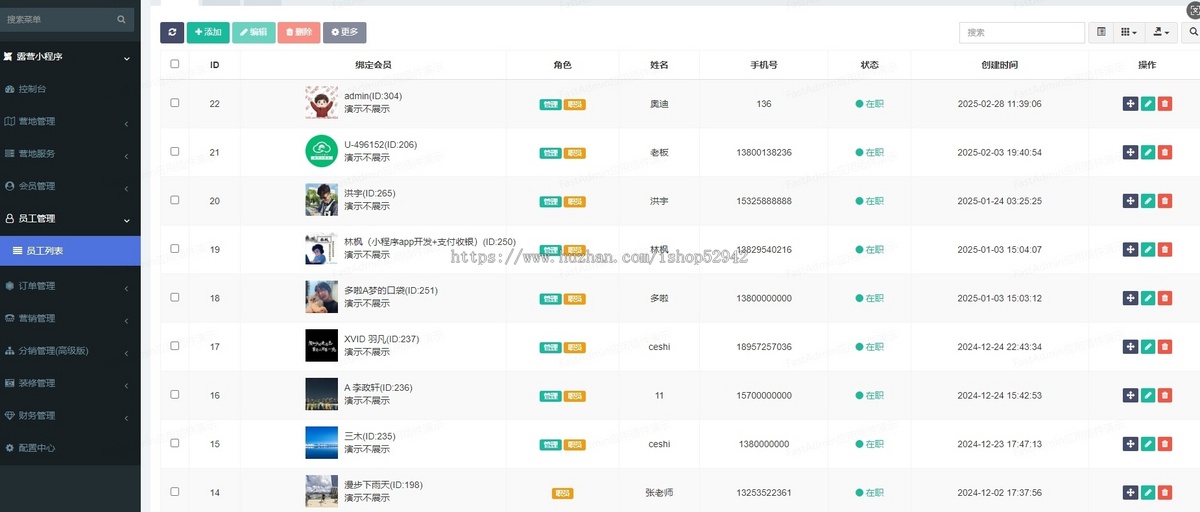1200x512 pixels.
Task: Click the avatar of member U-496152
Action: point(321,152)
